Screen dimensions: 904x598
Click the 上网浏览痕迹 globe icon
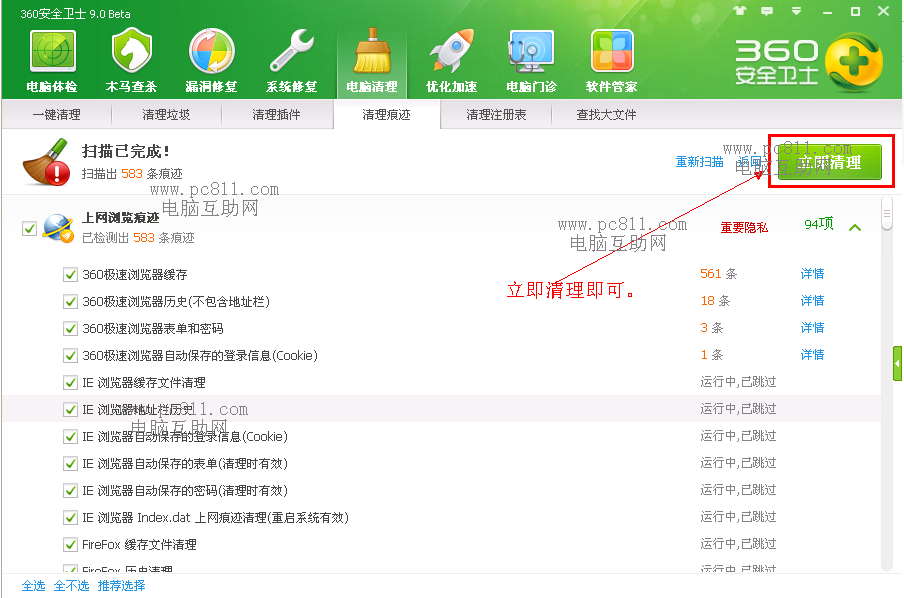pos(58,228)
